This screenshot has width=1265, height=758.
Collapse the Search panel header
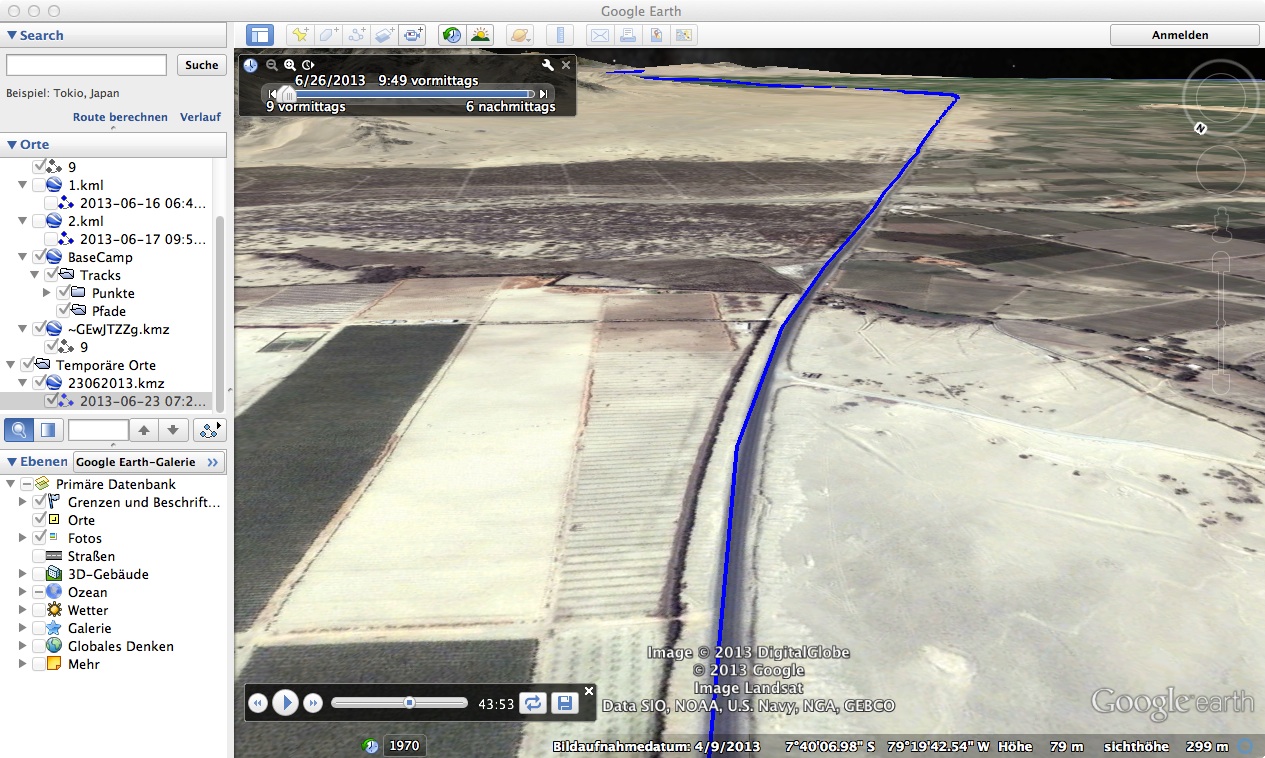pos(12,35)
